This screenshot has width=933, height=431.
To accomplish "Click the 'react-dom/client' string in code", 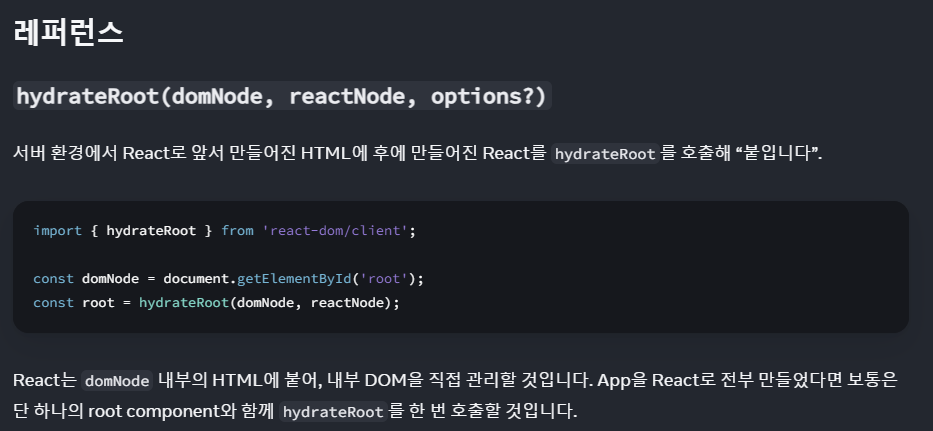I will (334, 230).
